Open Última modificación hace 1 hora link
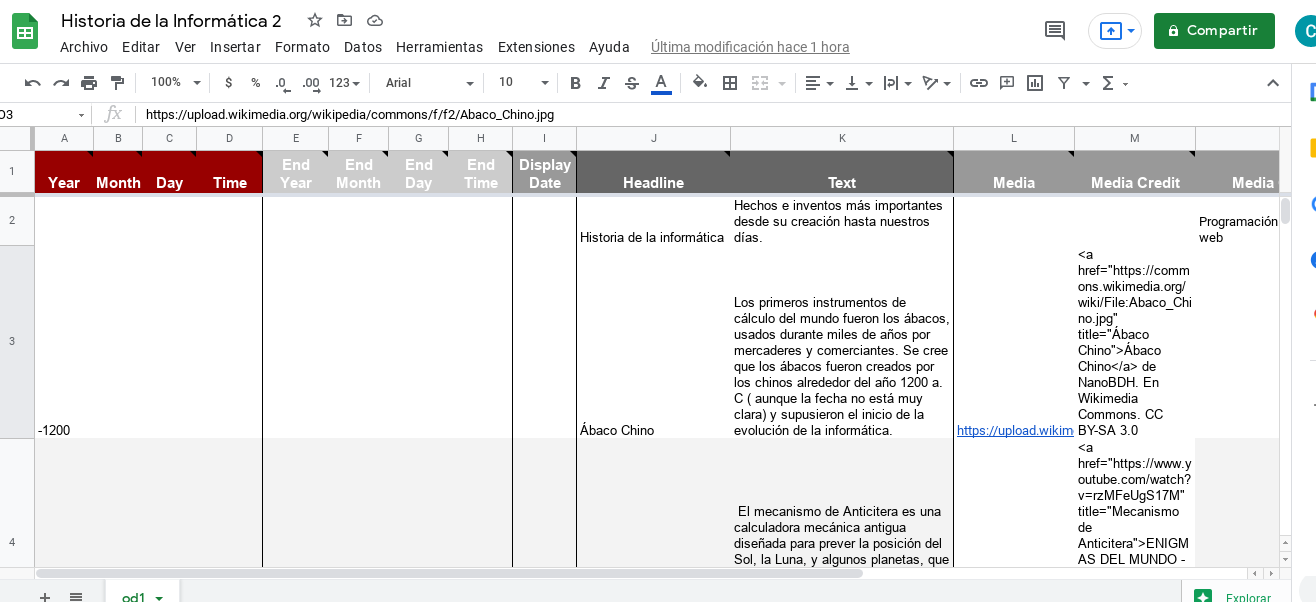This screenshot has width=1316, height=602. coord(750,47)
